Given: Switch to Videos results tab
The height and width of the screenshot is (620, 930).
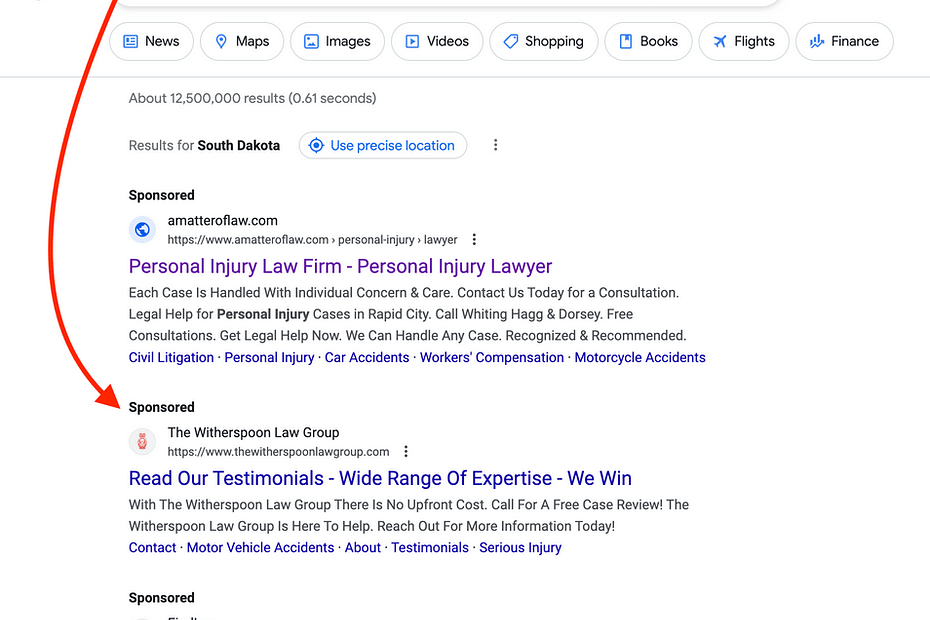Looking at the screenshot, I should (x=437, y=42).
